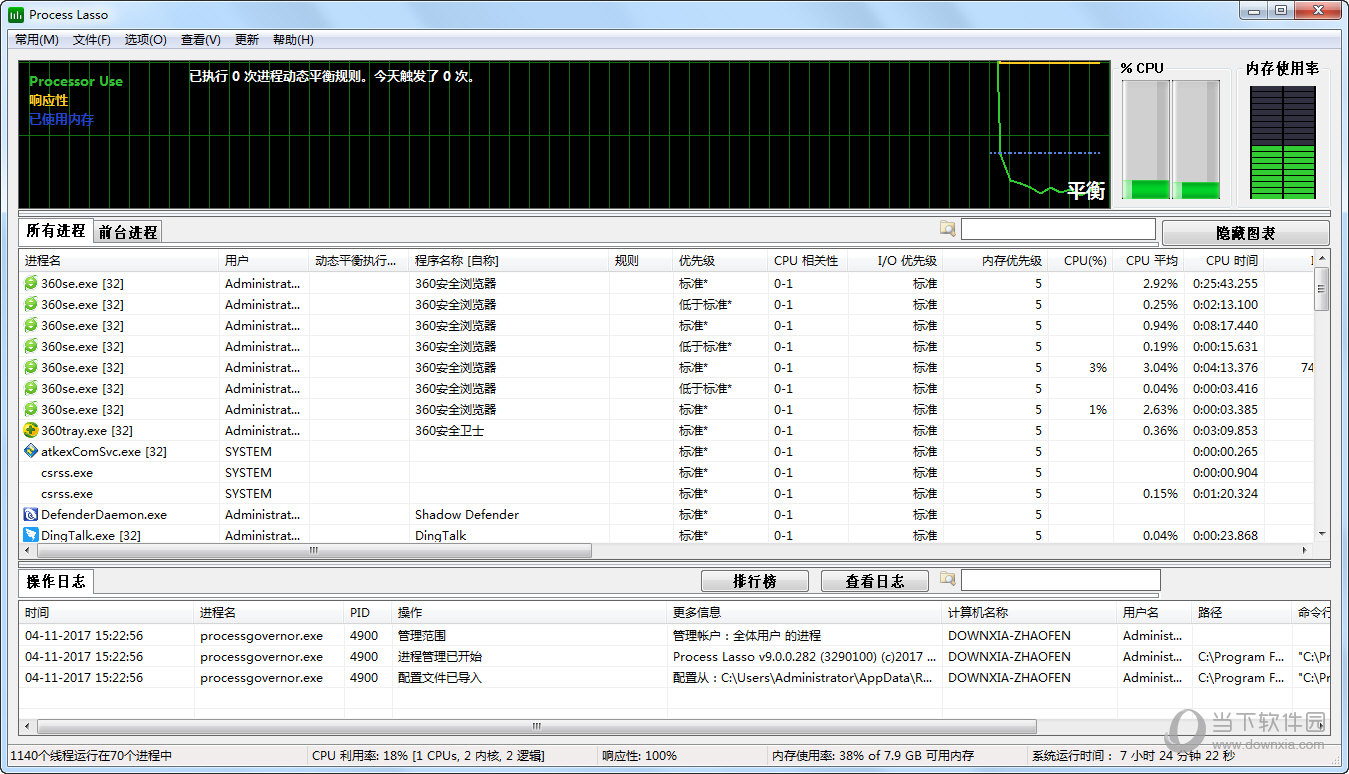Open the 常用(M) menu

(37, 40)
